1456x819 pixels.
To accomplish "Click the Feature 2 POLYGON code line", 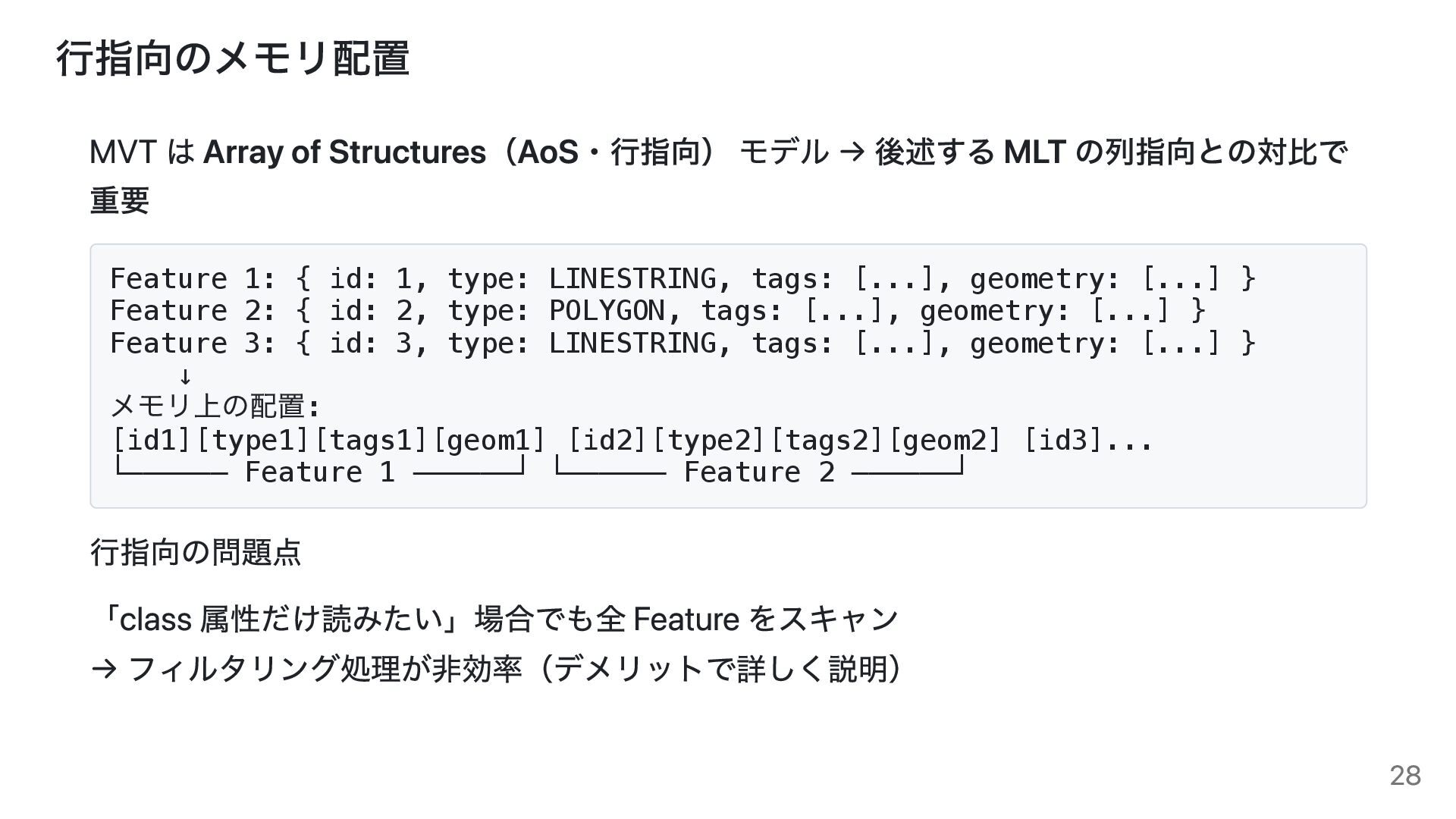I will coord(657,311).
